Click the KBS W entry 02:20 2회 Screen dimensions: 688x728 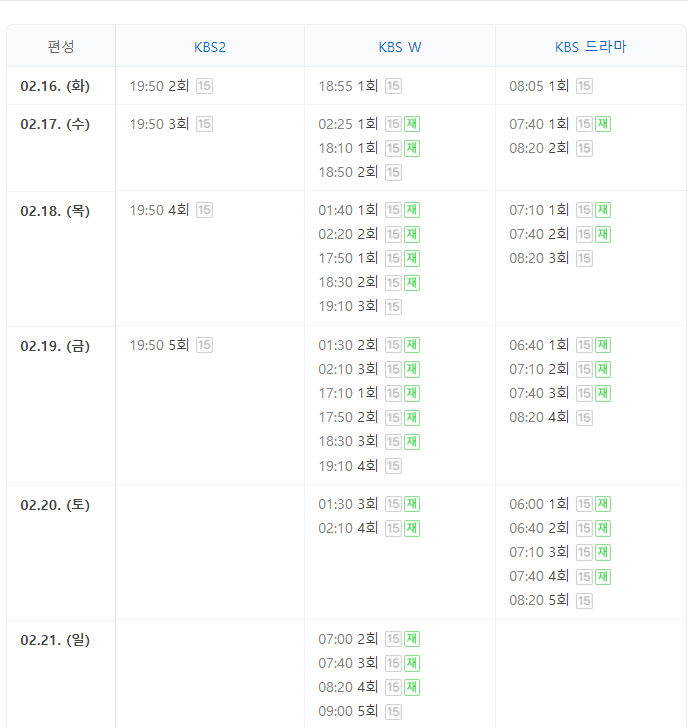(x=348, y=234)
